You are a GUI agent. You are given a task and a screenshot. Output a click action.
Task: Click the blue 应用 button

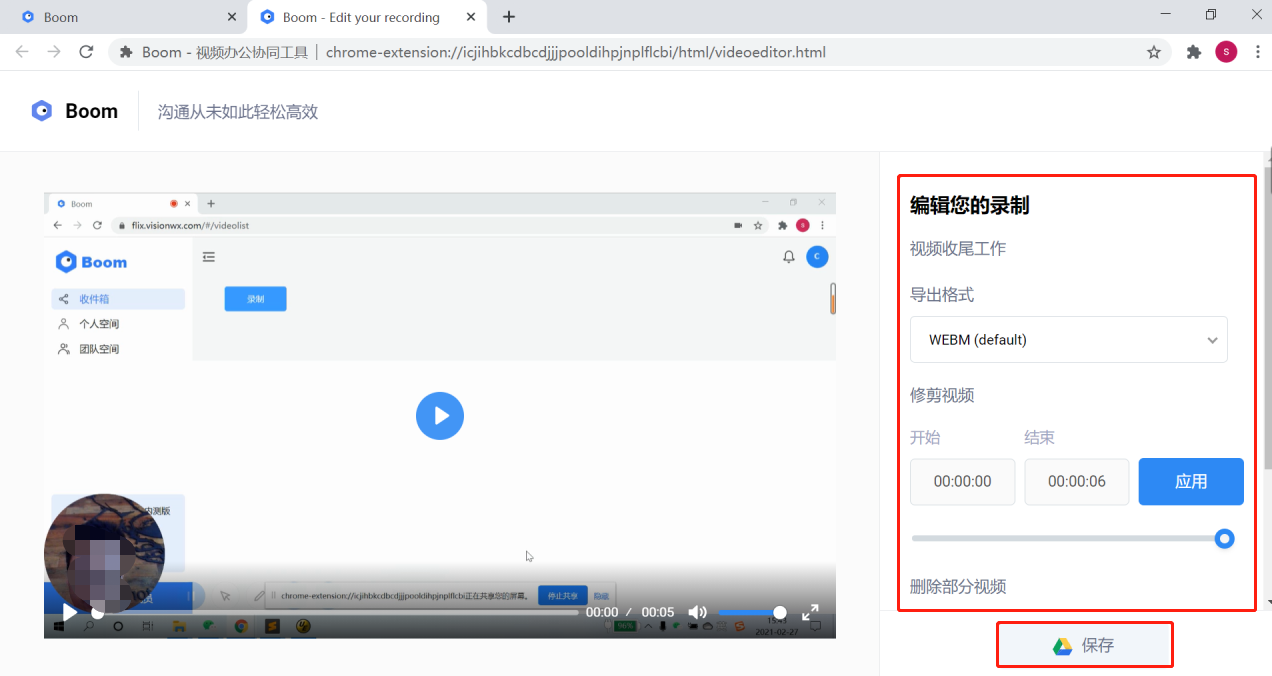tap(1191, 481)
